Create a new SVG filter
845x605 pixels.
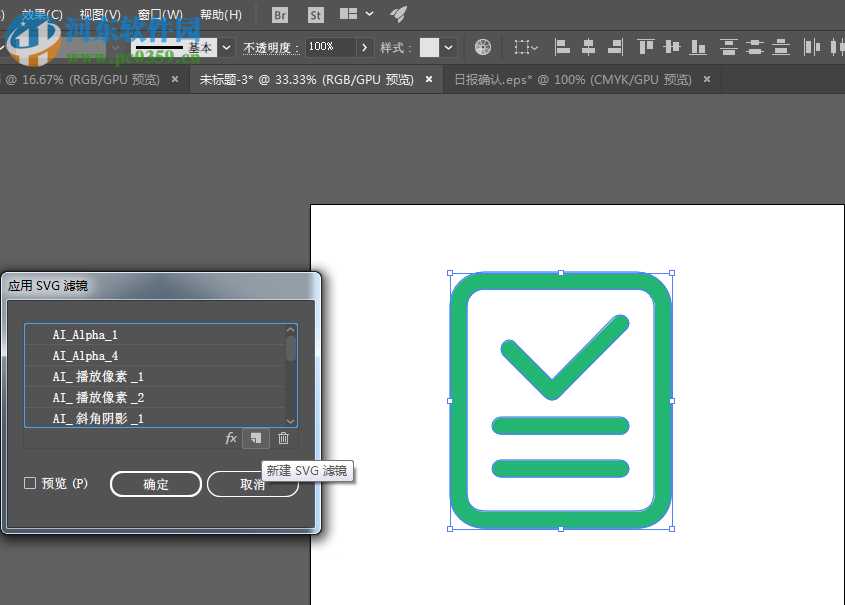point(257,438)
